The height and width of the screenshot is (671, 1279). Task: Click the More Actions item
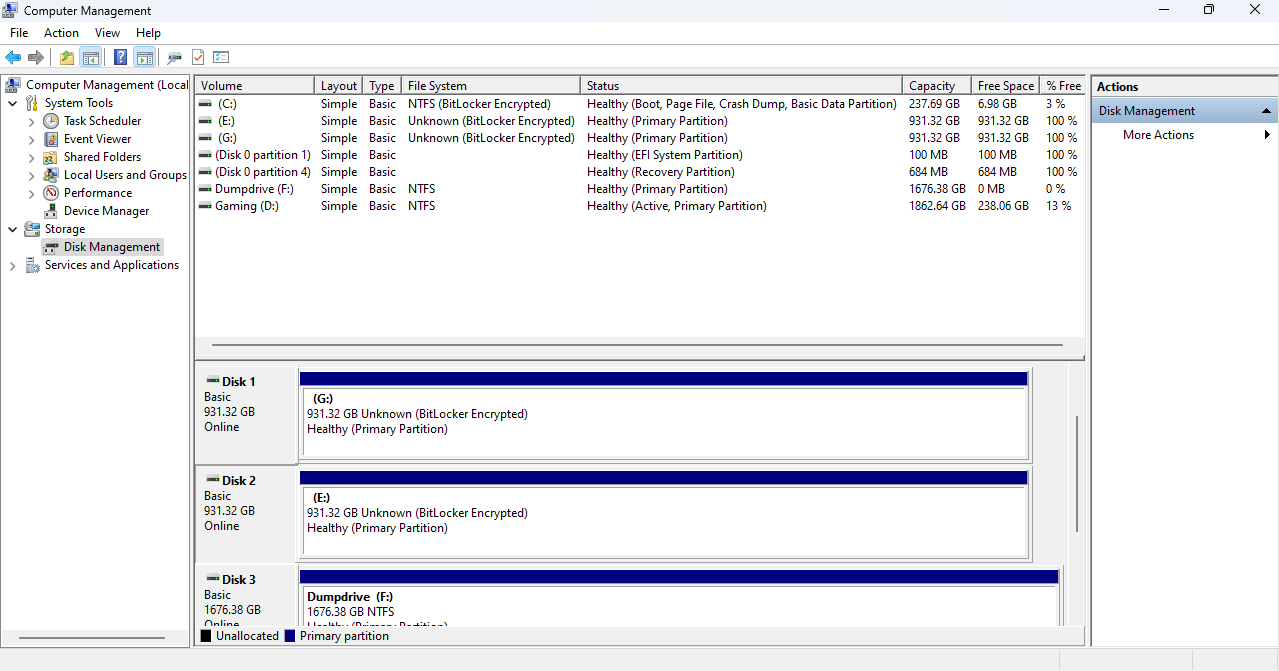click(x=1158, y=135)
